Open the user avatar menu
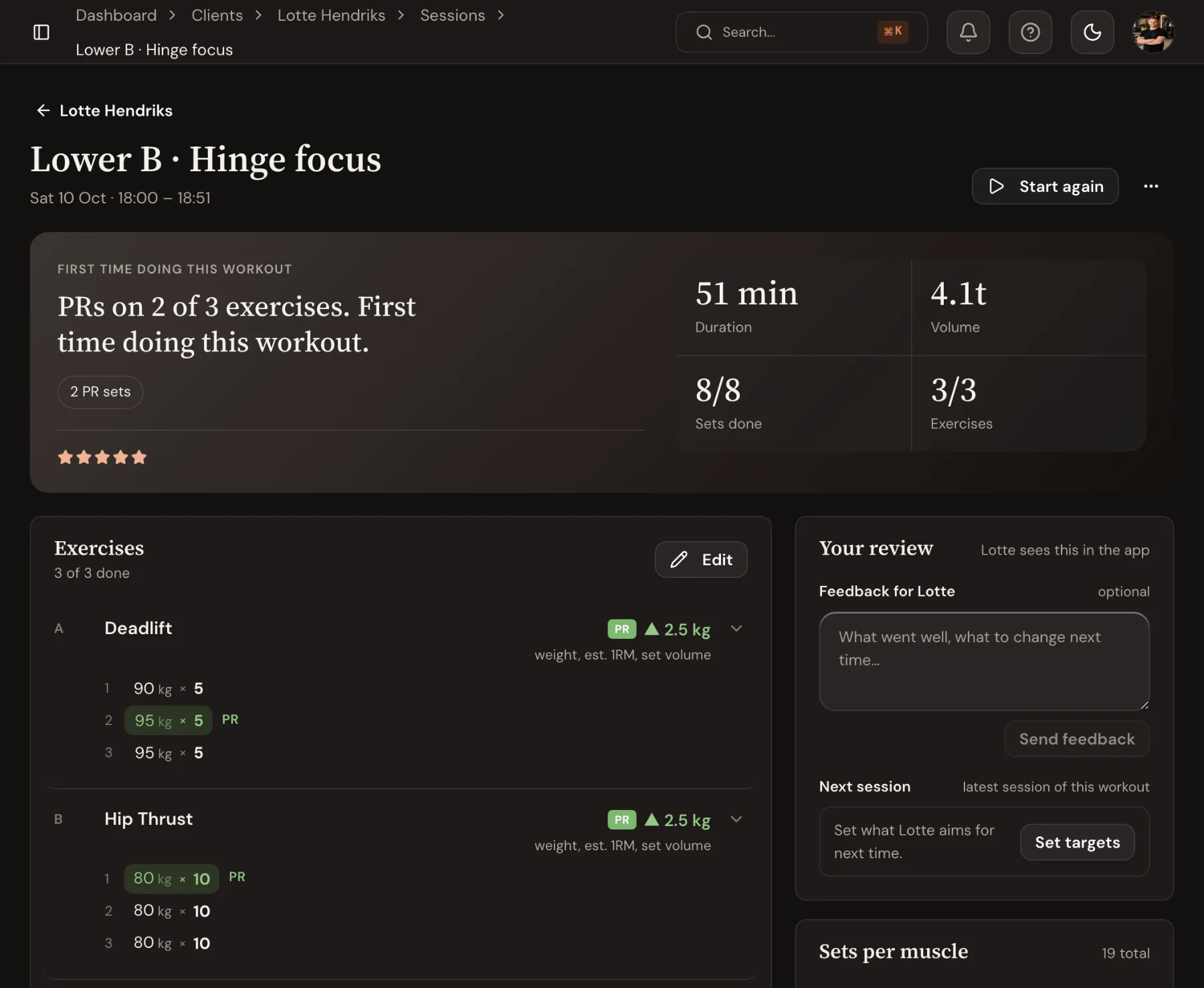This screenshot has height=988, width=1204. pos(1152,32)
